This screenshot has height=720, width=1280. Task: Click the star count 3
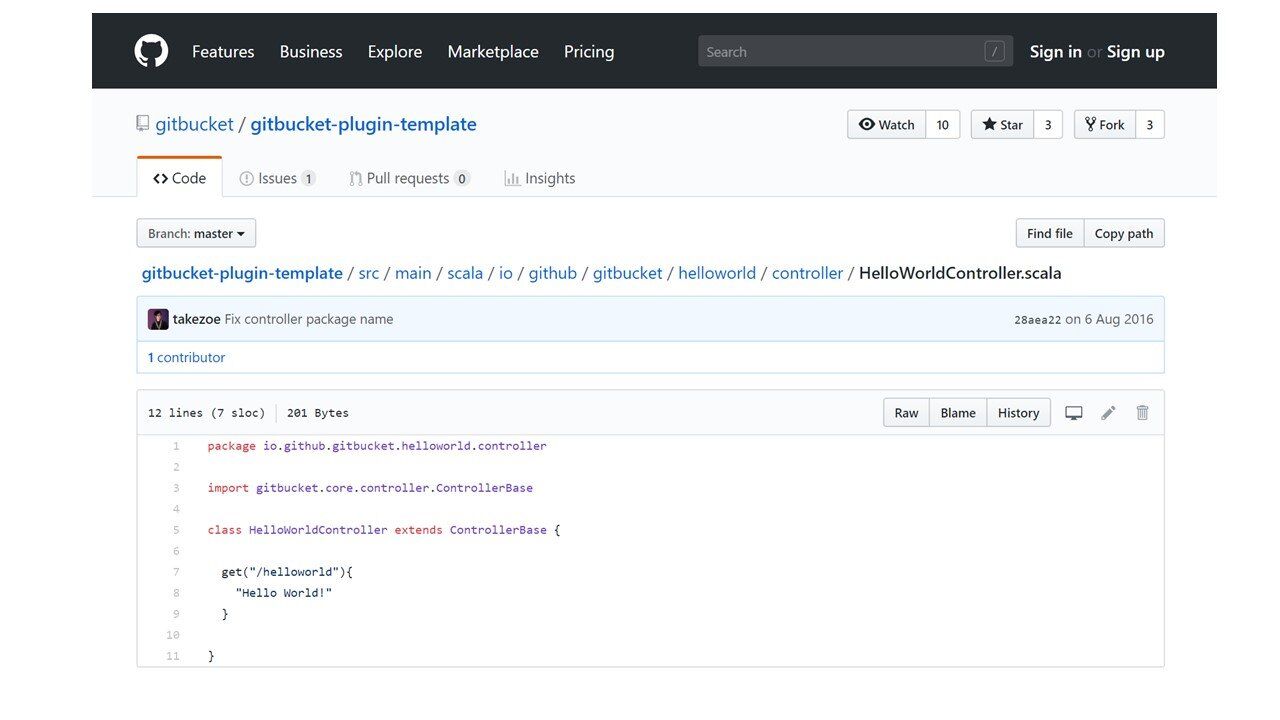pyautogui.click(x=1048, y=125)
